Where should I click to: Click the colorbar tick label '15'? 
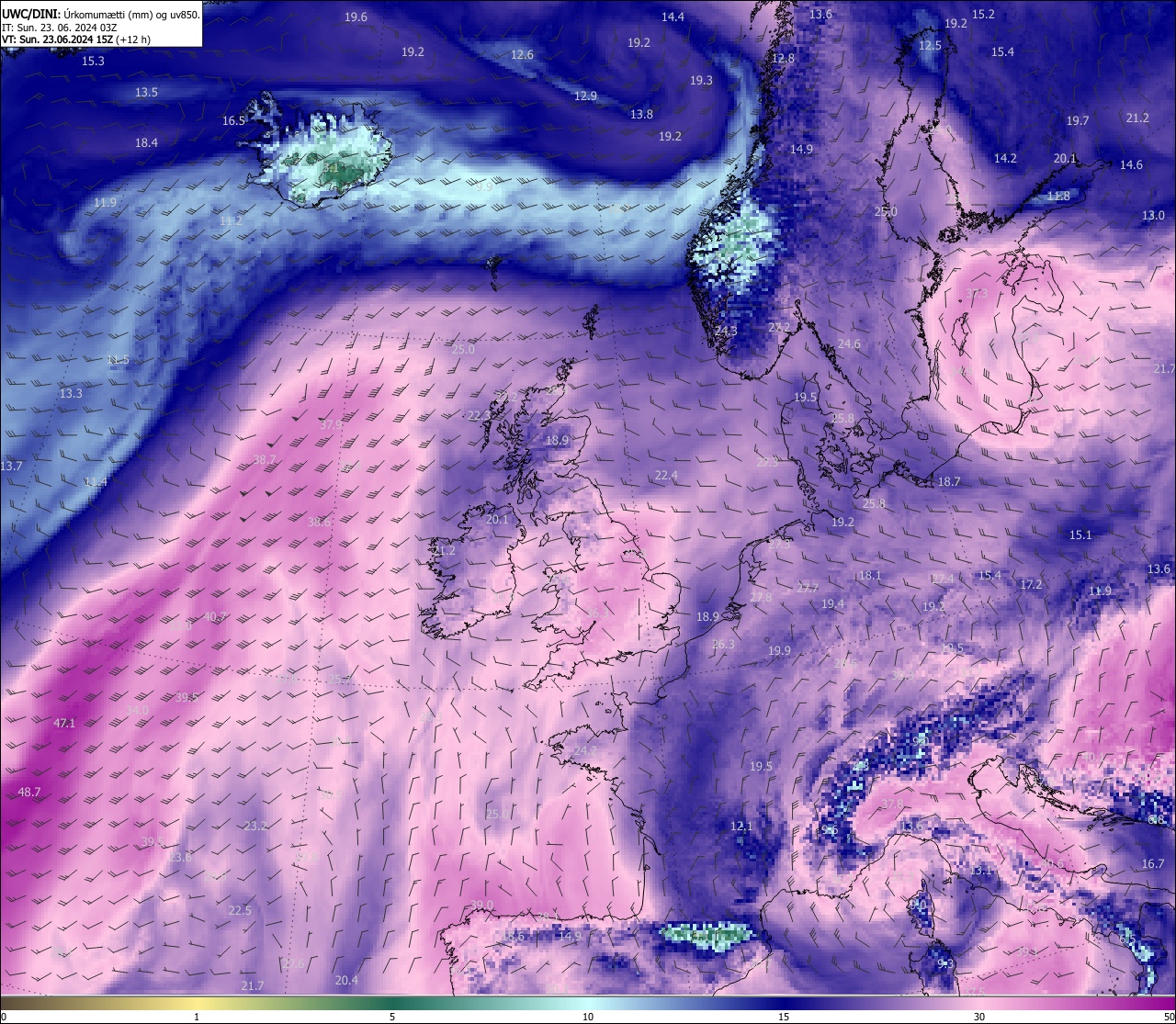click(784, 1017)
